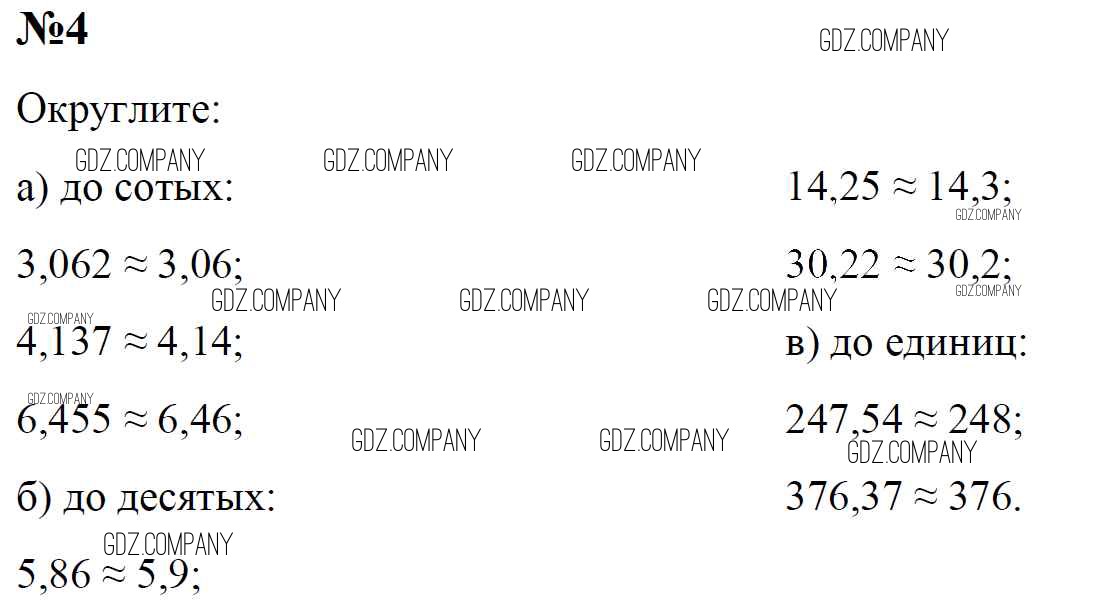Click the equation 30,22 ≈ 30,2

click(899, 265)
